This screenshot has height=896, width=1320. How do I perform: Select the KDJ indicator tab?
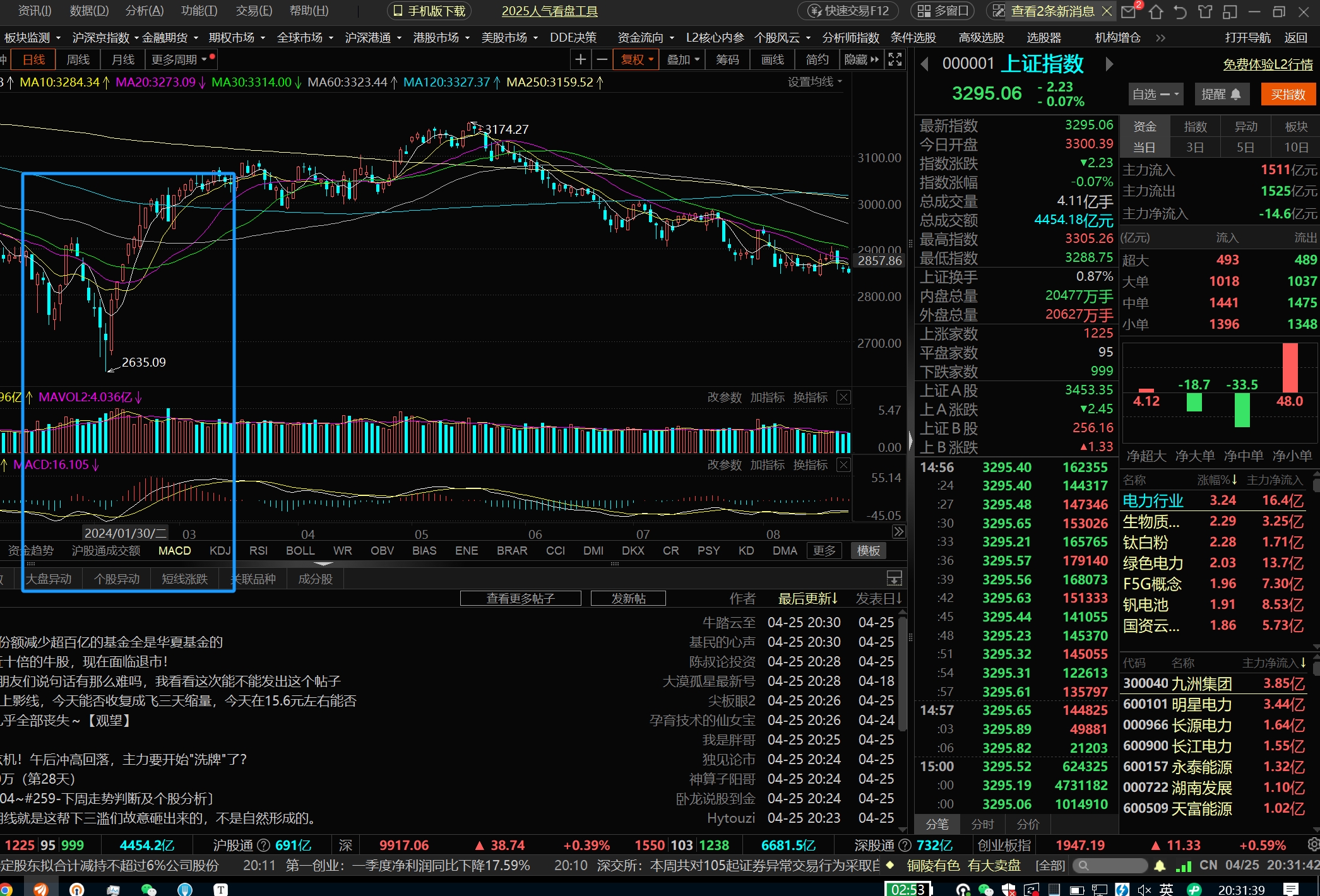point(220,551)
